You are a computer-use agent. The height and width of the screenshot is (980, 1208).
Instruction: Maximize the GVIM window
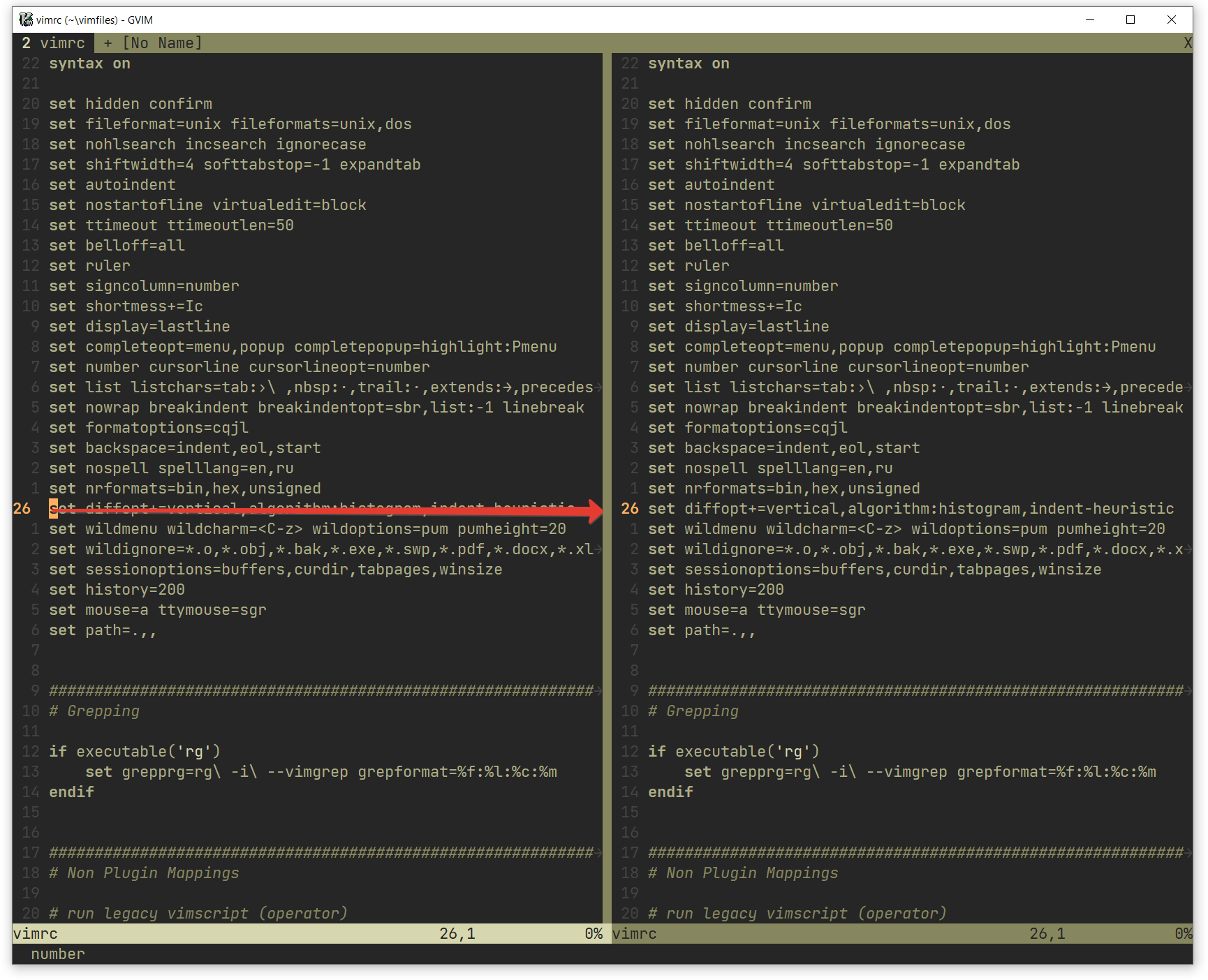1130,20
